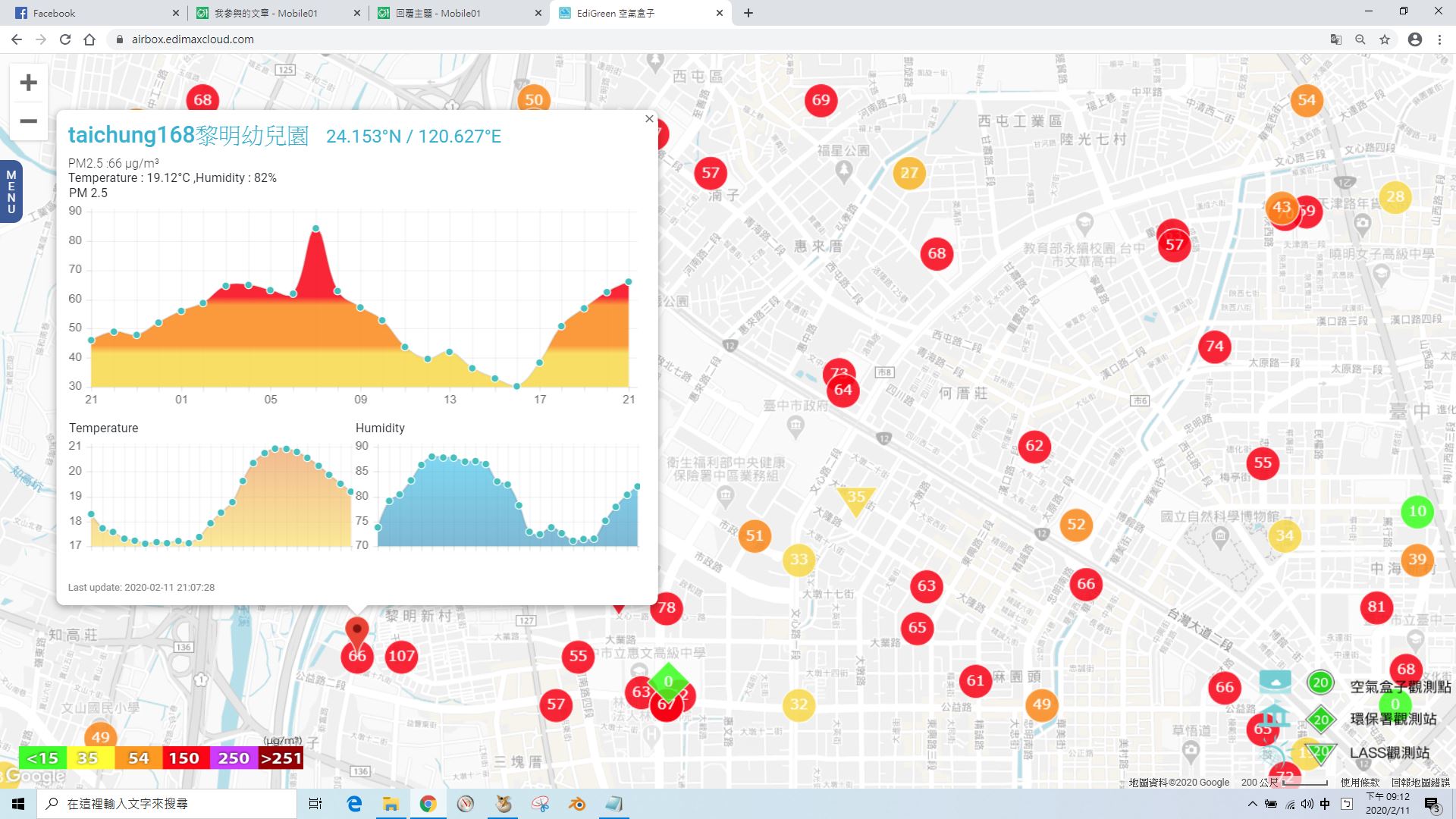
Task: Open the red station marker showing 69
Action: pos(821,100)
